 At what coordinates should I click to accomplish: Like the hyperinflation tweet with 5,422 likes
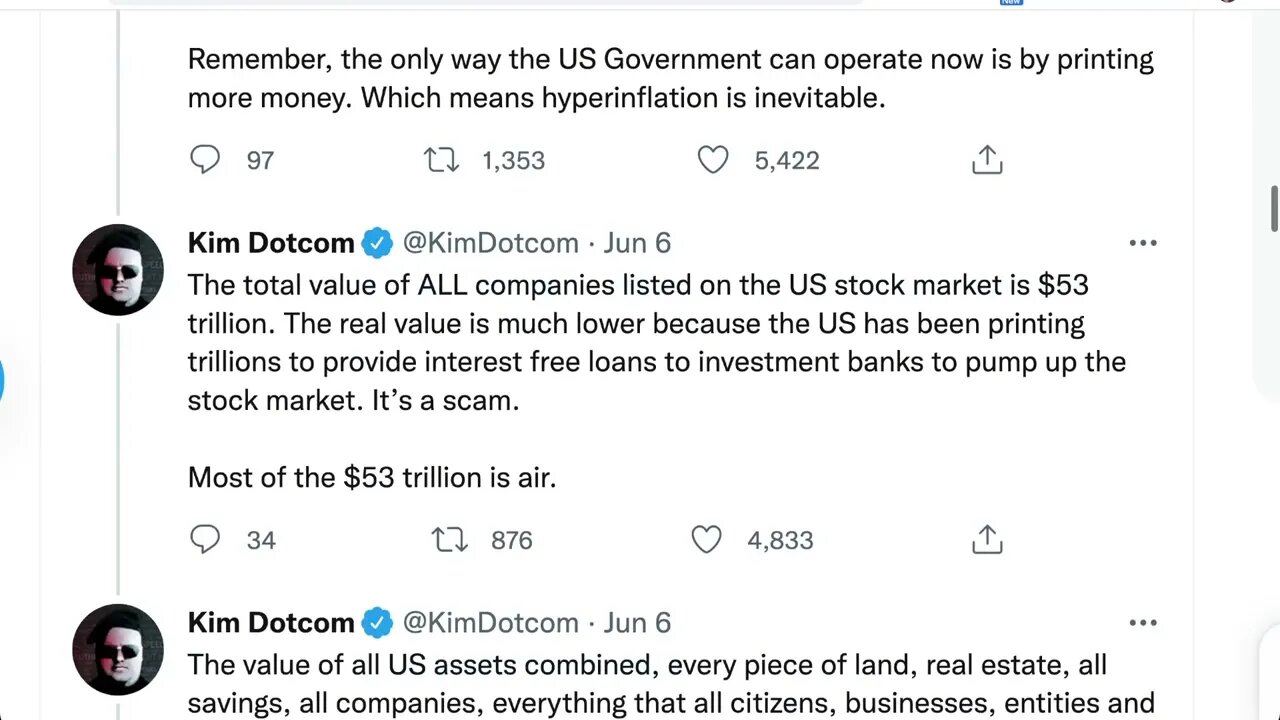712,160
